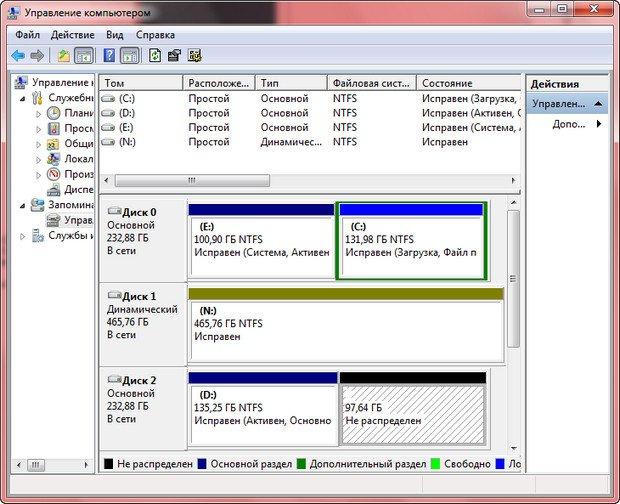
Task: Click the disk management icon in tree
Action: click(x=53, y=221)
